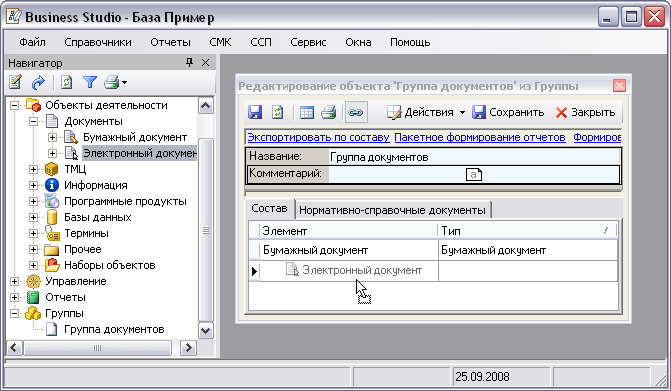Screen dimensions: 671x391
Task: Open the СМК menu
Action: point(220,42)
